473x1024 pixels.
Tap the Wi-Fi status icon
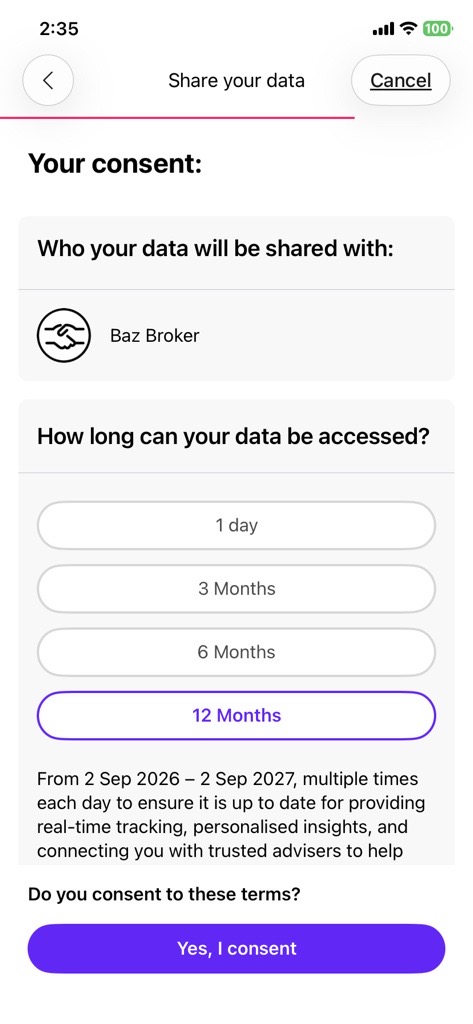click(x=409, y=28)
